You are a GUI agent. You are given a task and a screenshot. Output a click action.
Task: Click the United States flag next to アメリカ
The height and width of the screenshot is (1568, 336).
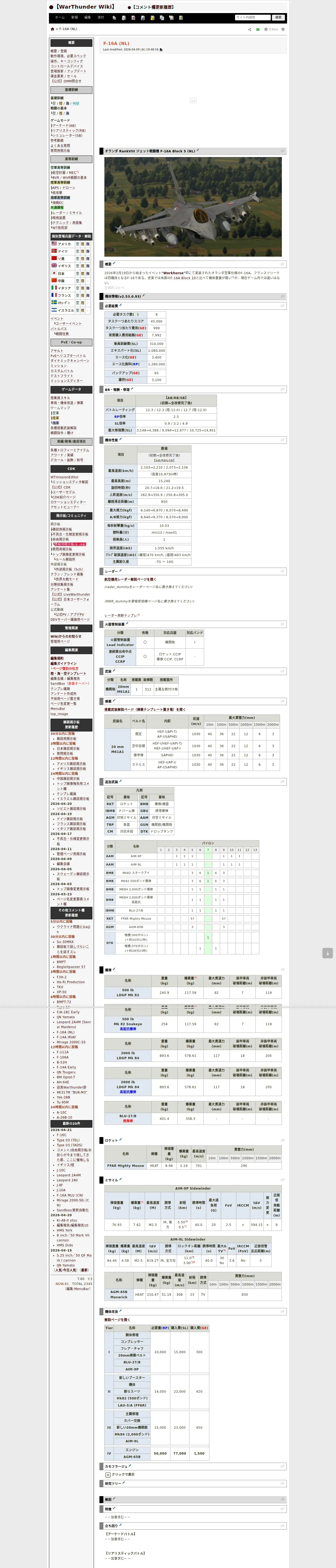[x=54, y=244]
